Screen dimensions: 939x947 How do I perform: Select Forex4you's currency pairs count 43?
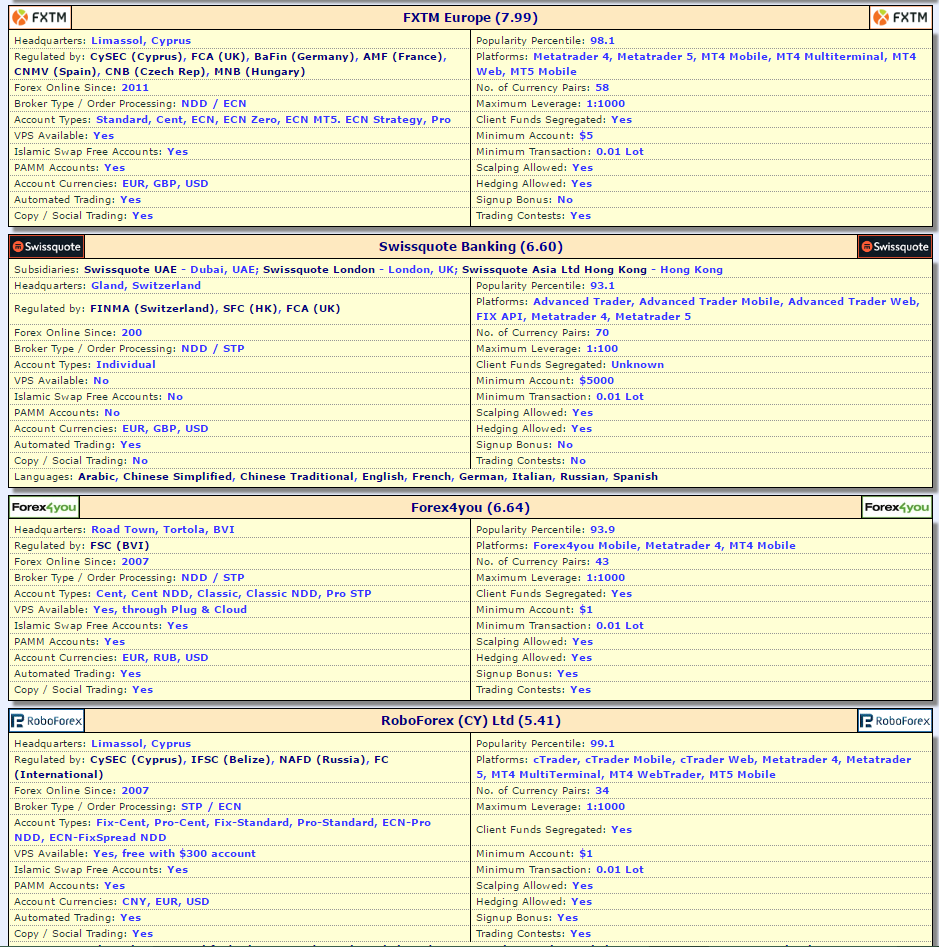tap(602, 562)
